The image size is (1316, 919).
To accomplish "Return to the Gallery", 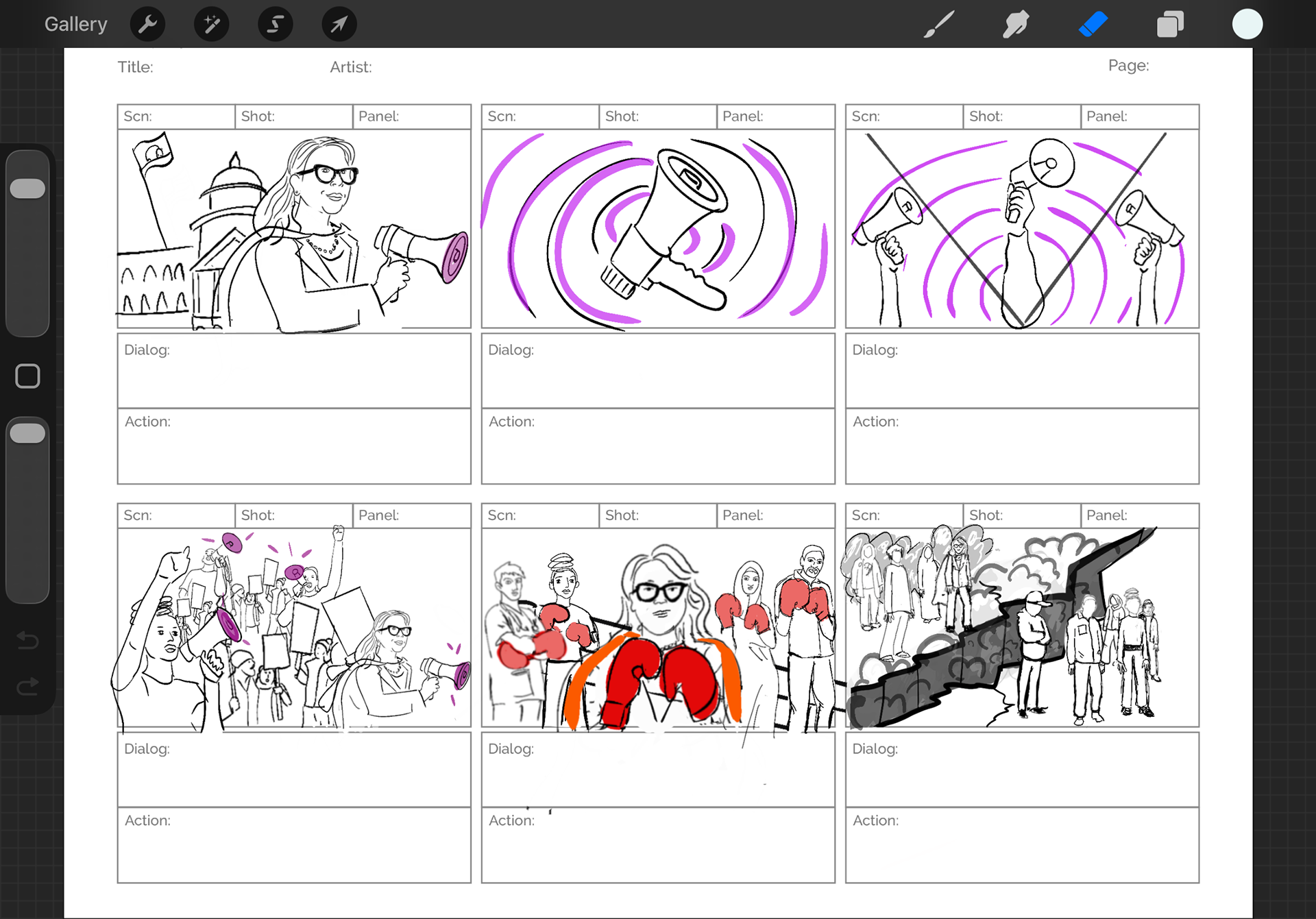I will 75,25.
